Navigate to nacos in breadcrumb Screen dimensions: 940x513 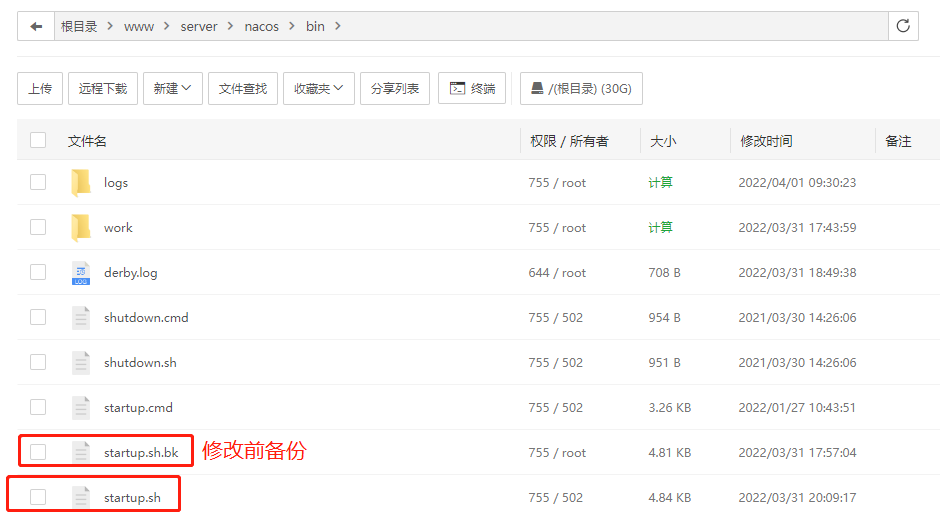click(261, 26)
